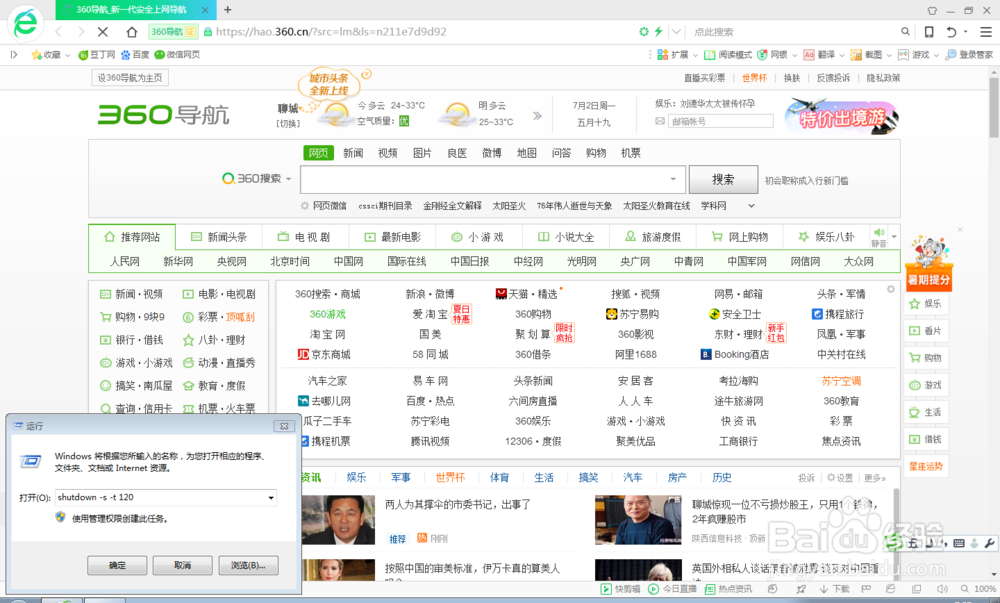Open 登录管家 login manager
Image resolution: width=1000 pixels, height=603 pixels.
[x=969, y=55]
